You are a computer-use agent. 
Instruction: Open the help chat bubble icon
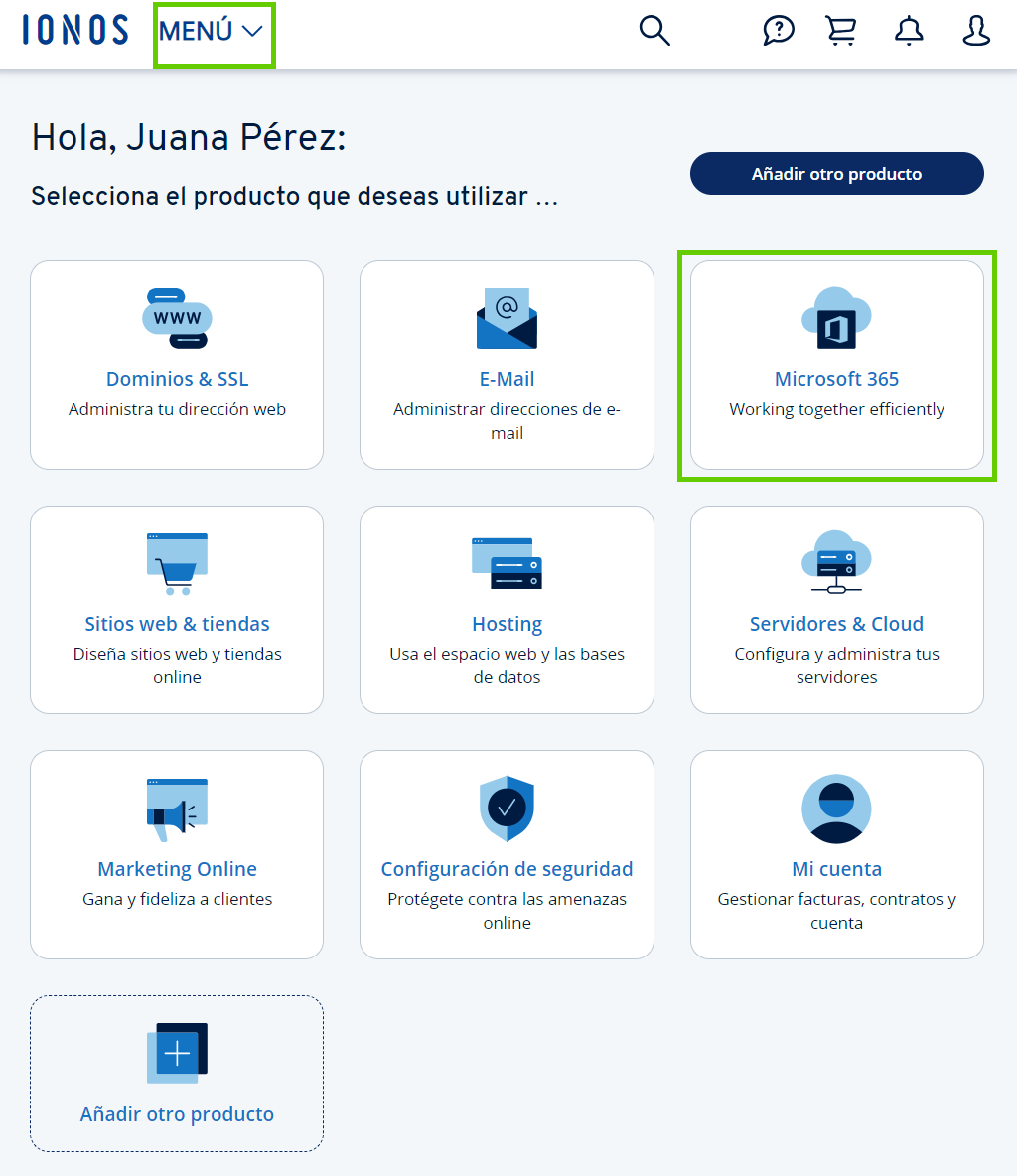pos(779,31)
